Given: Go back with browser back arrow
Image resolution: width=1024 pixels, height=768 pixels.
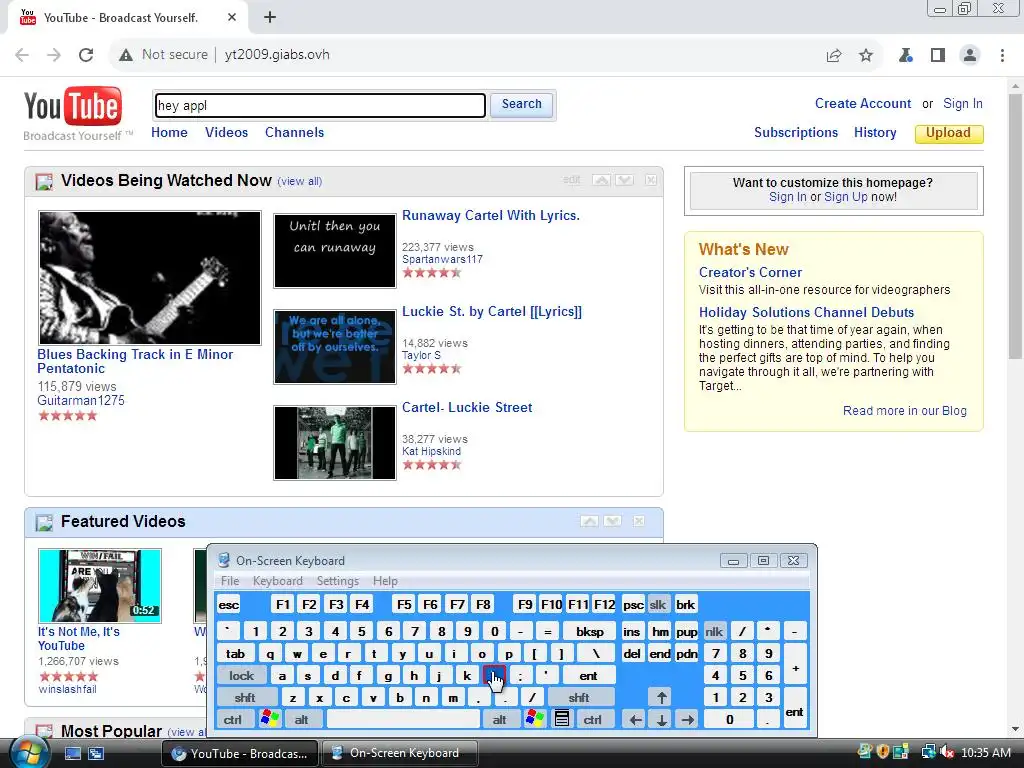Looking at the screenshot, I should 22,55.
